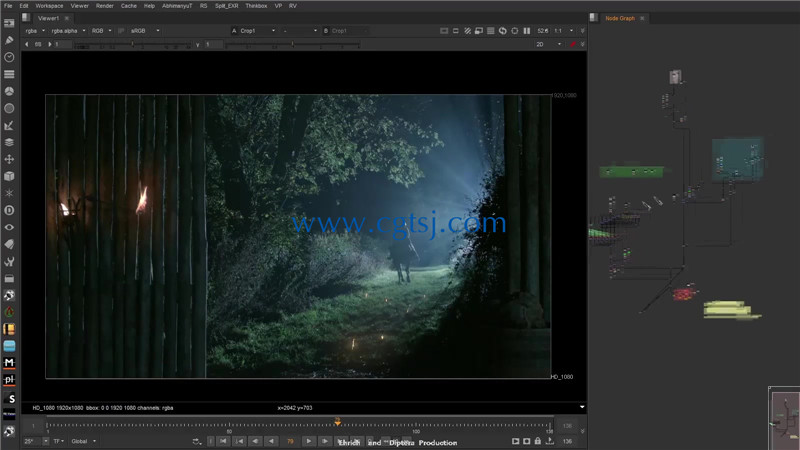Open the fps 25 dropdown arrow

coord(45,441)
